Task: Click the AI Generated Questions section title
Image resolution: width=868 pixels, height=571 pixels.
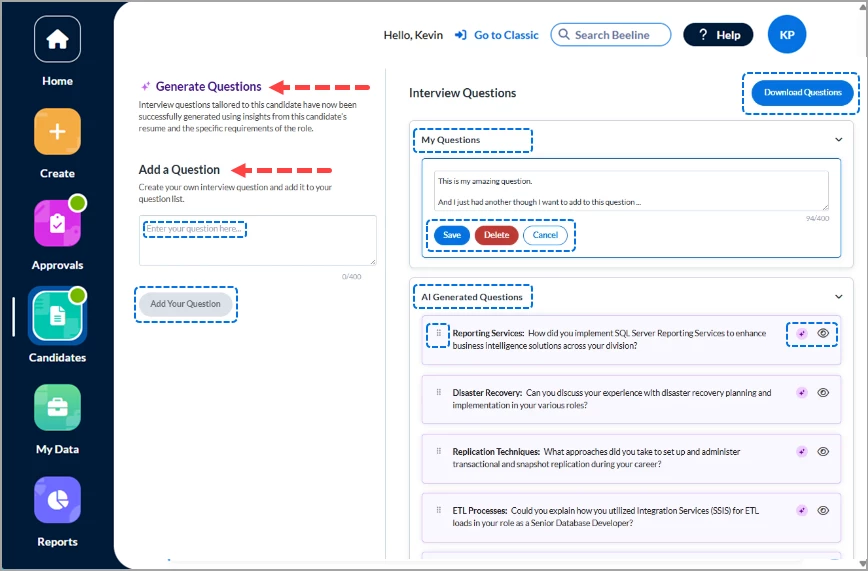Action: coord(472,297)
